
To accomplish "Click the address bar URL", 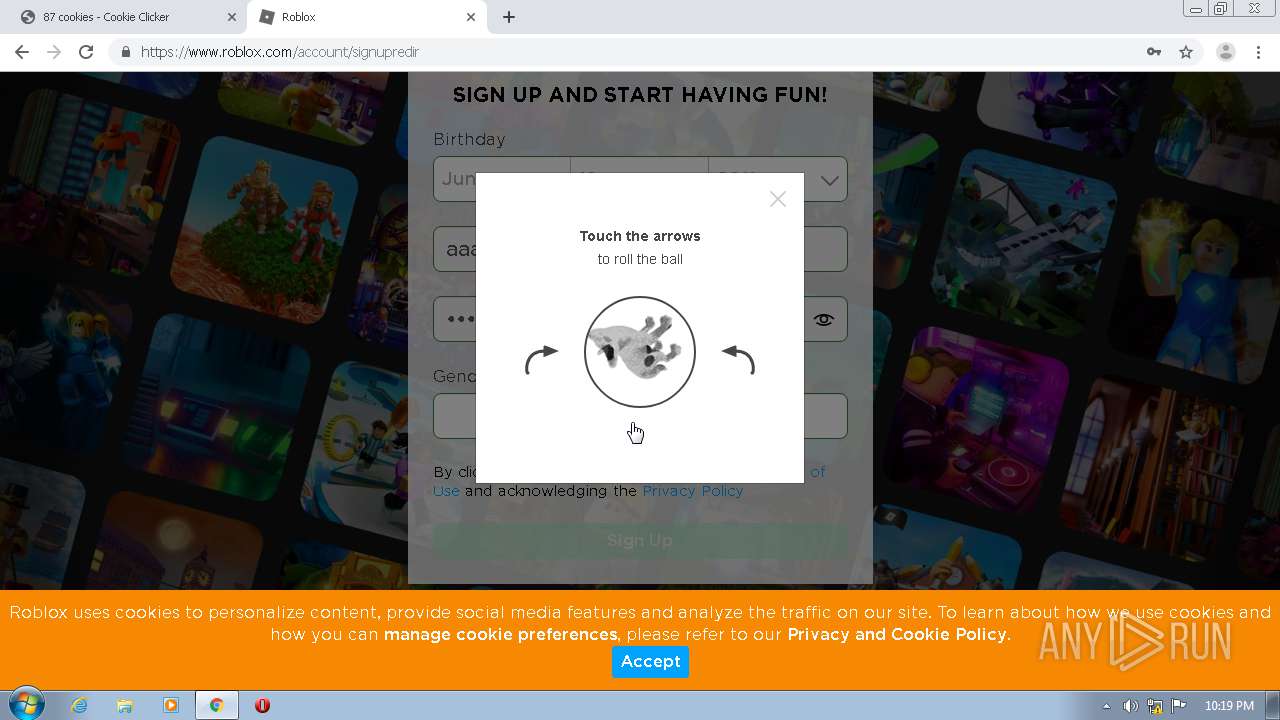I will pos(280,52).
